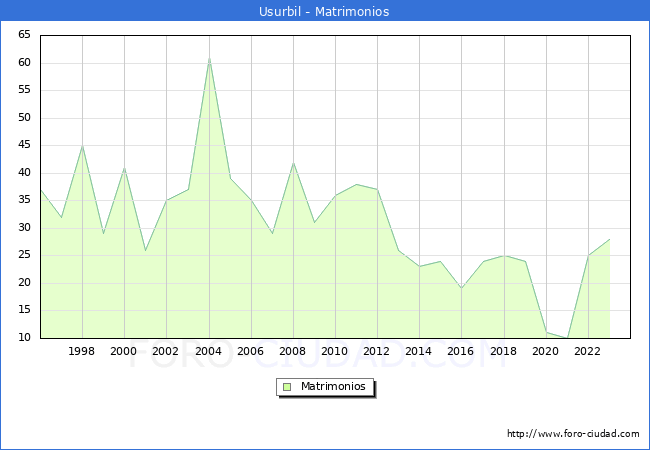
Task: Click the 2008 x-axis label
Action: pos(293,351)
